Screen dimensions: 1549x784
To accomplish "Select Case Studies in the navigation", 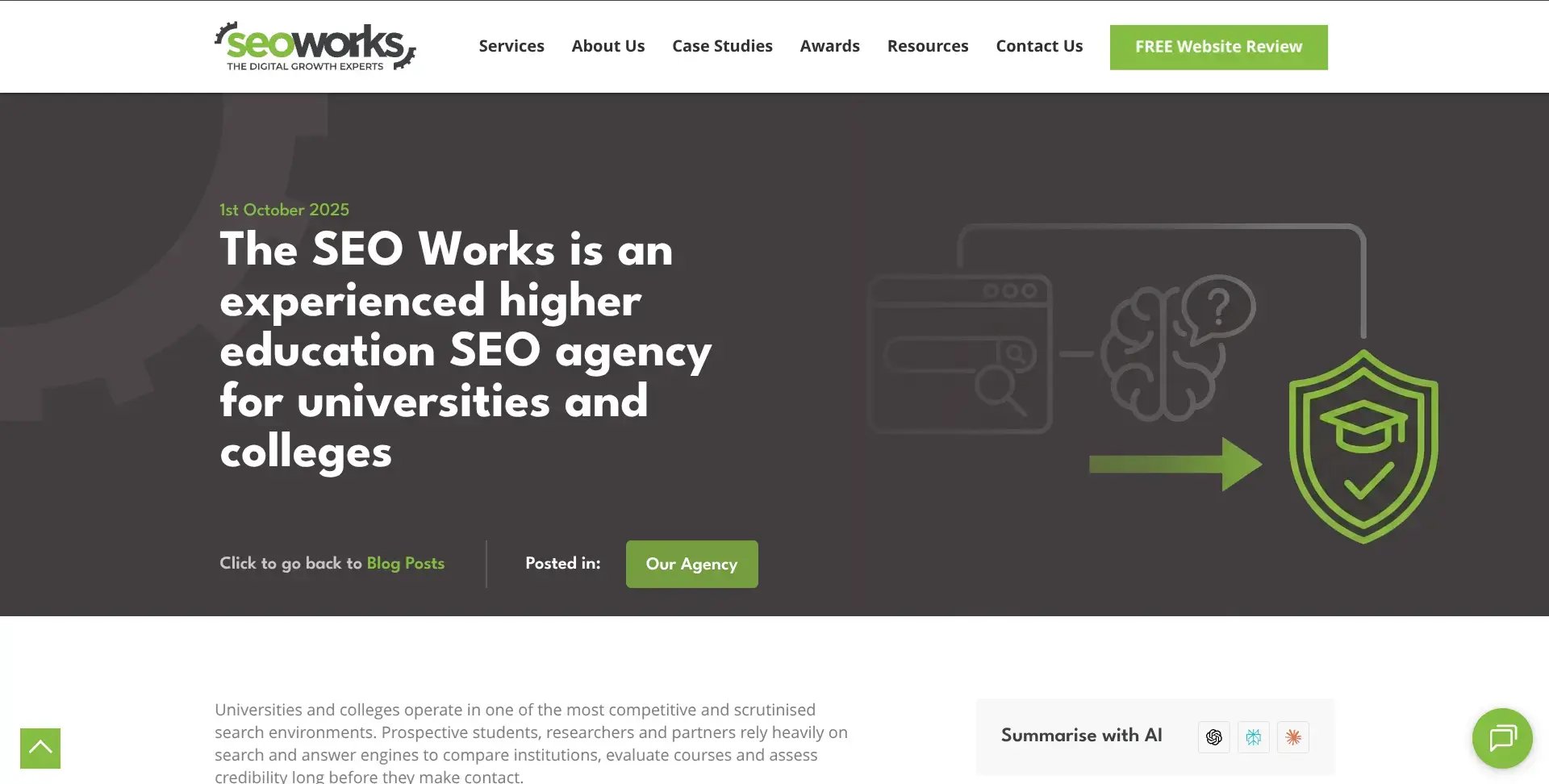I will tap(722, 46).
